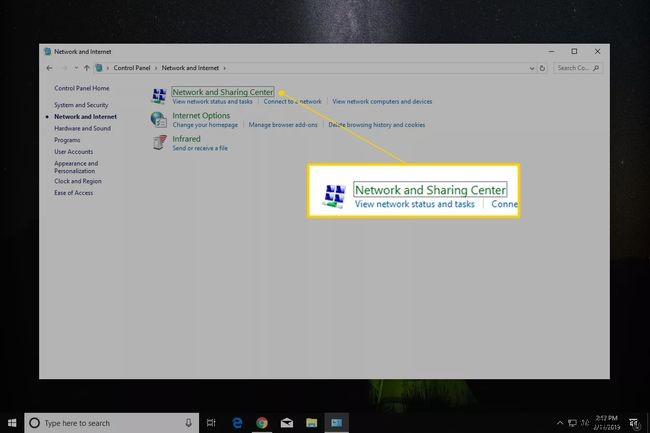
Task: Open address bar history dropdown
Action: pos(532,68)
